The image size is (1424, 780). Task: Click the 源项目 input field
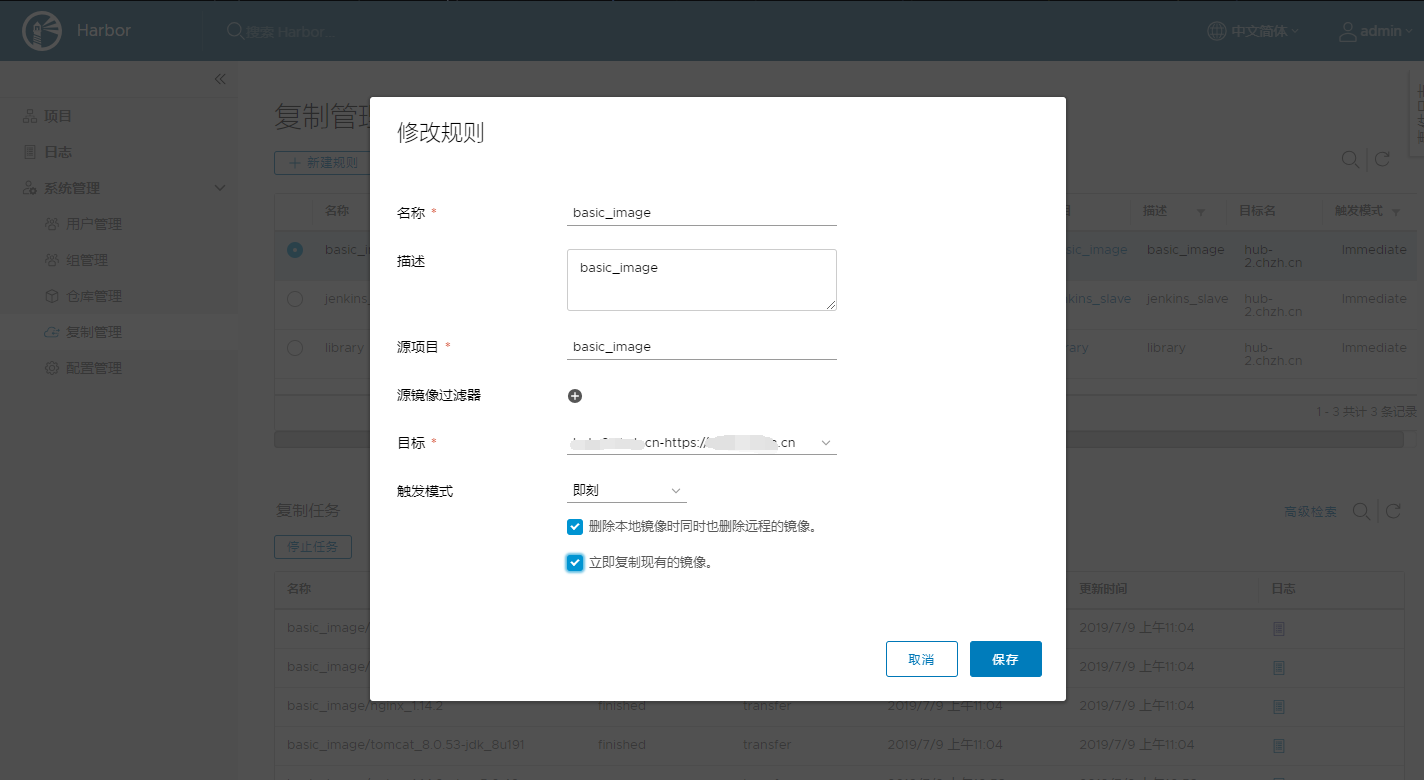(x=701, y=347)
